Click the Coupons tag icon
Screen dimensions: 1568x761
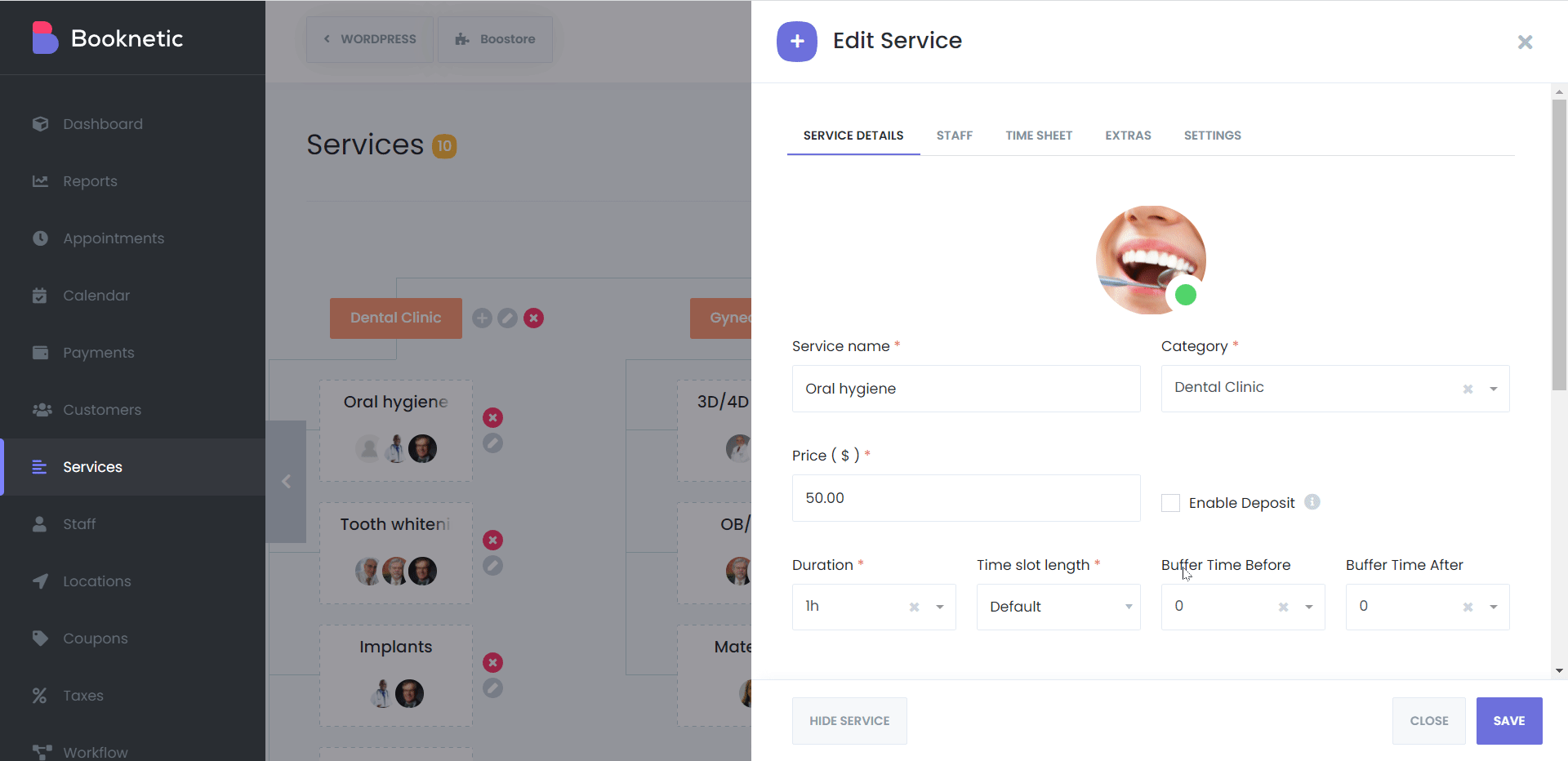click(x=40, y=639)
